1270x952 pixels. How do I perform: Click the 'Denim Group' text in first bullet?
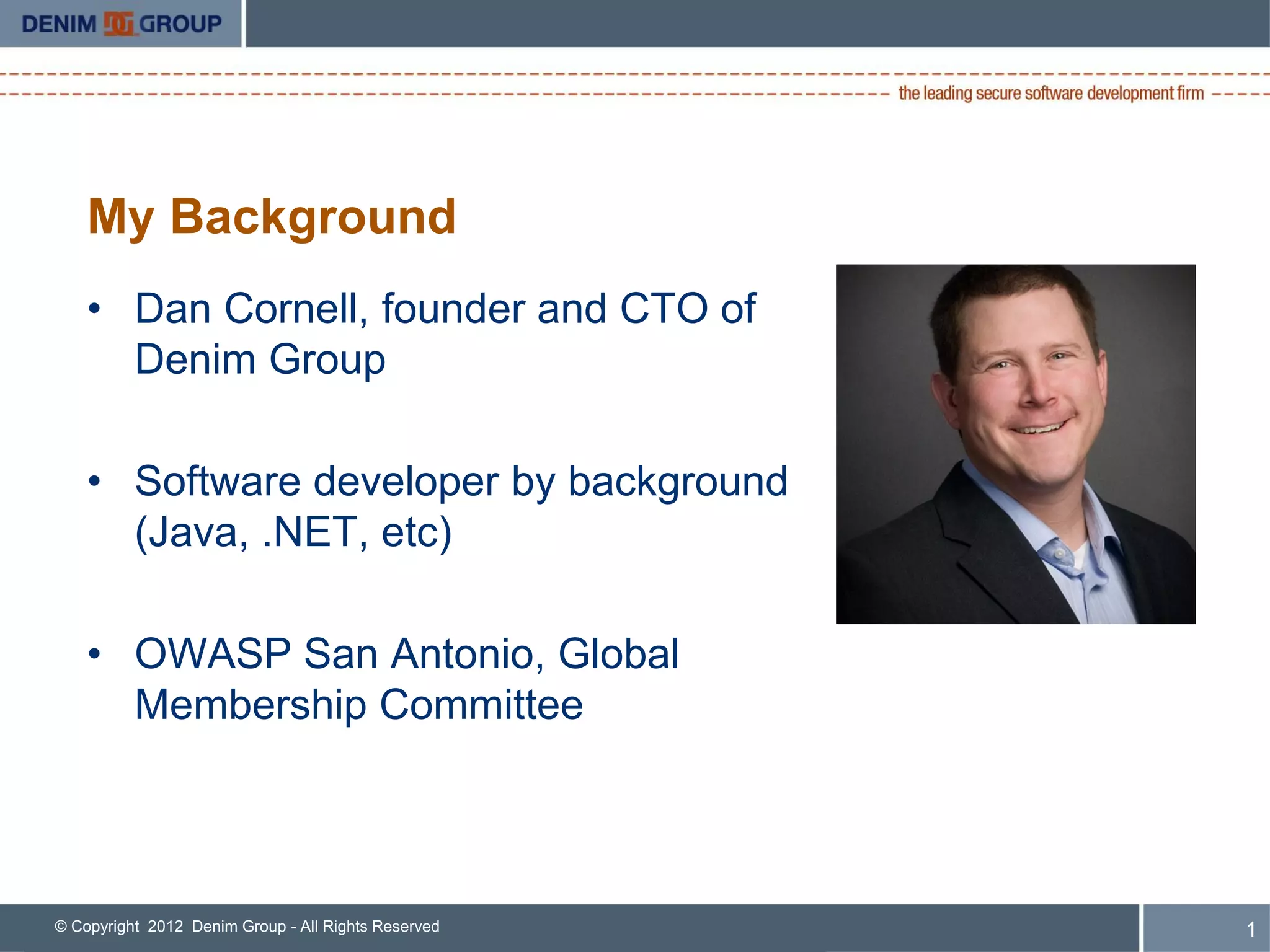tap(260, 359)
